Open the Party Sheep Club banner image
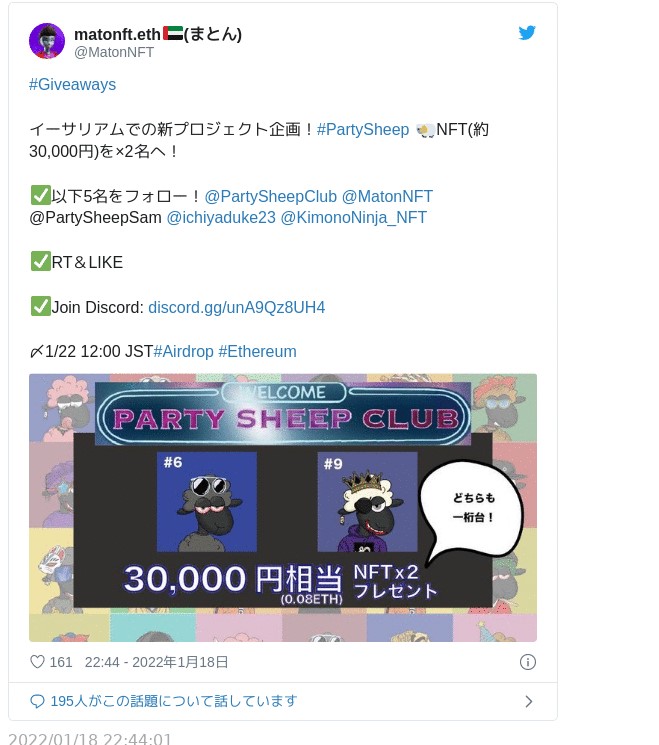Image resolution: width=659 pixels, height=745 pixels. click(x=283, y=508)
